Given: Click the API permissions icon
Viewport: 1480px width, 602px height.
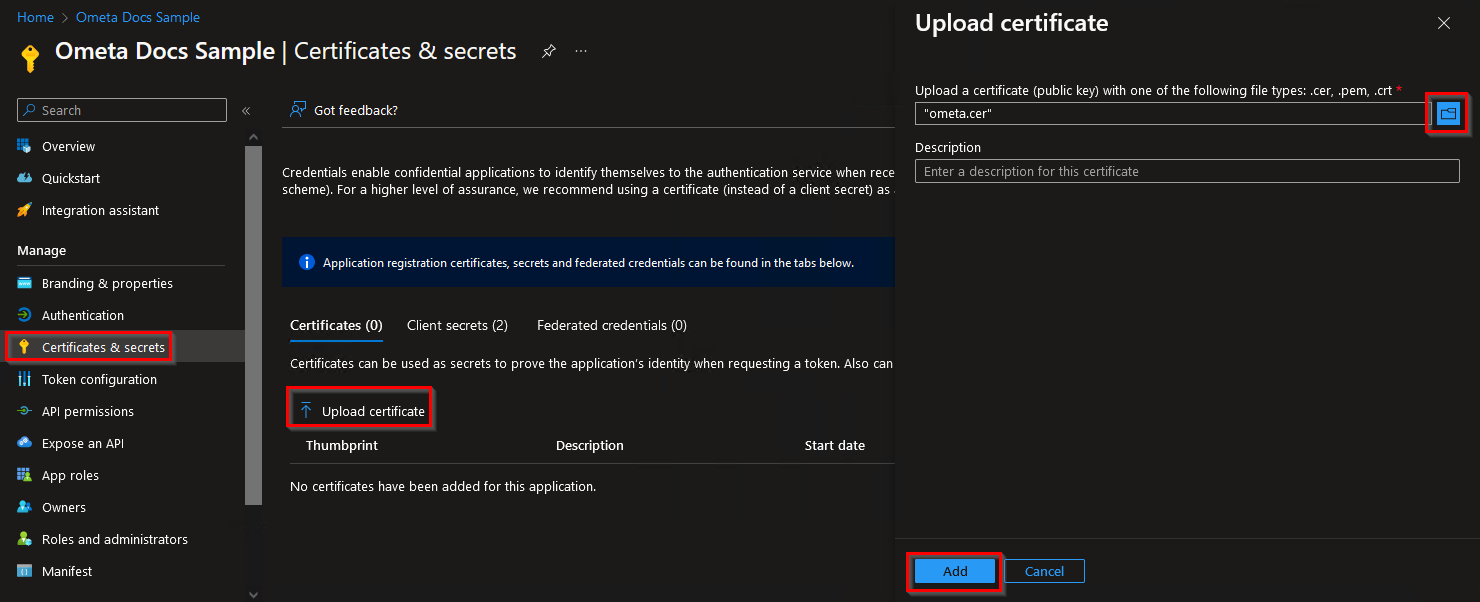Looking at the screenshot, I should point(24,411).
